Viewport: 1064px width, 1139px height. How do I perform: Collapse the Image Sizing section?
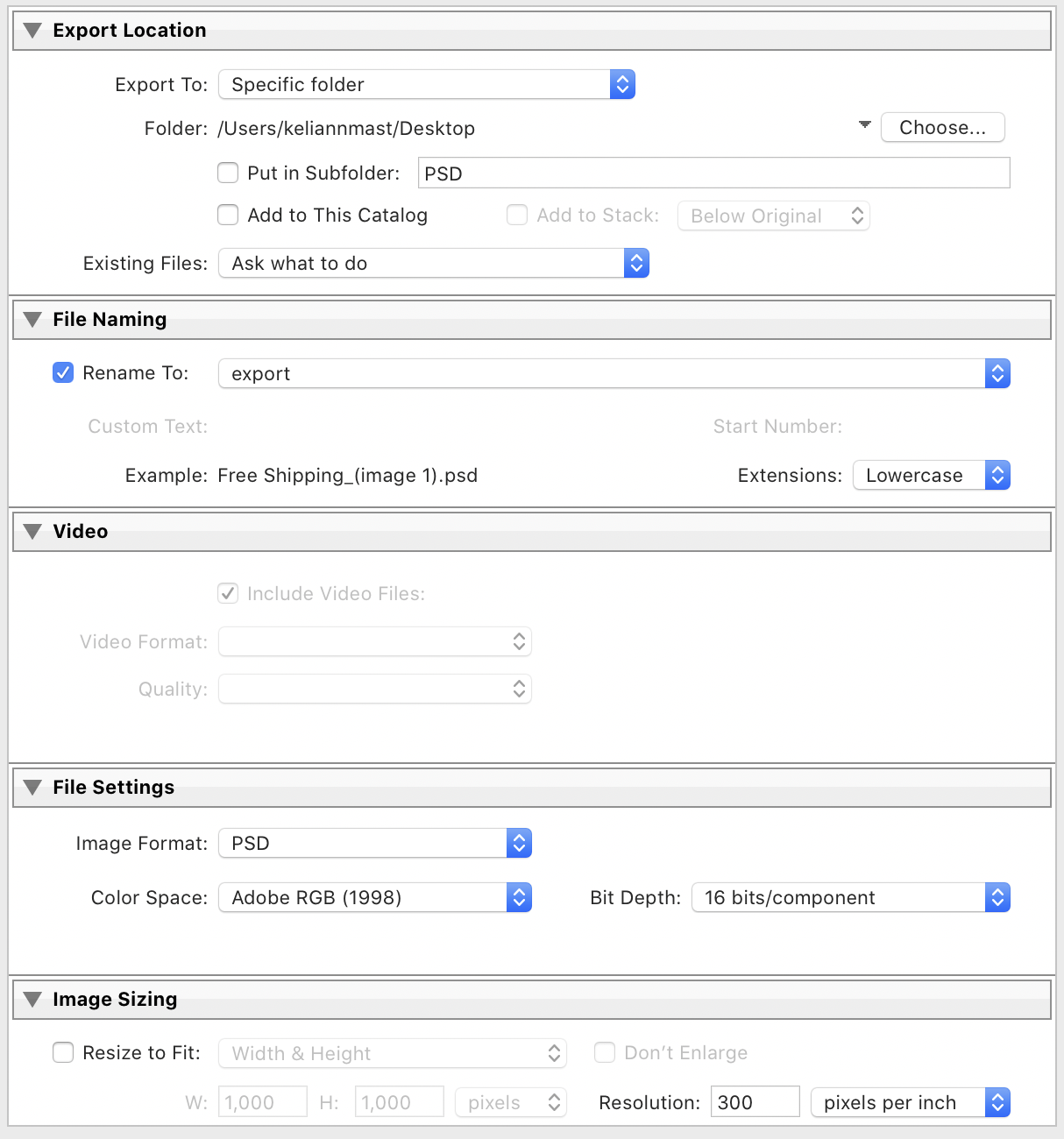coord(33,1000)
